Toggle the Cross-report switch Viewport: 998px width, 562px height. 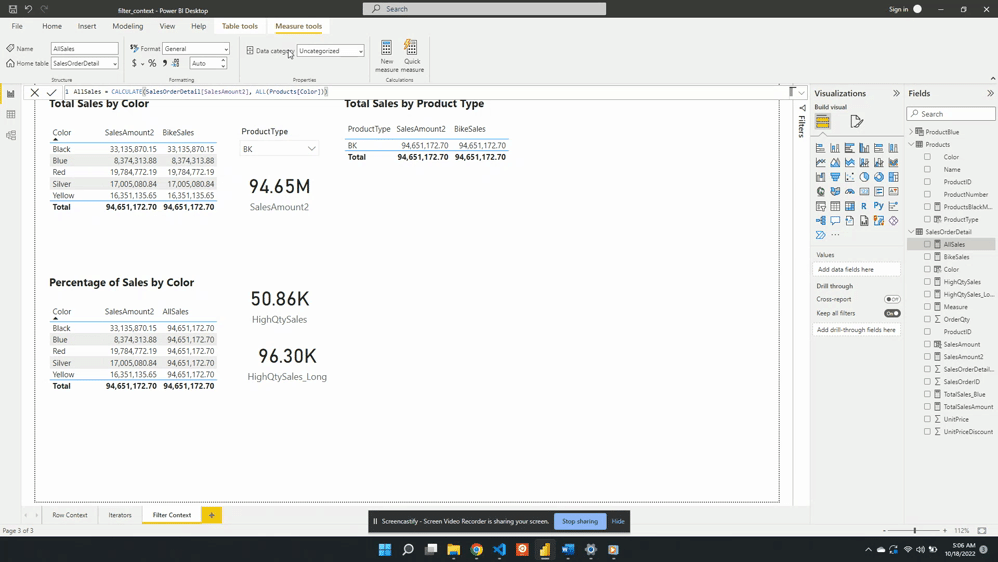[x=892, y=299]
